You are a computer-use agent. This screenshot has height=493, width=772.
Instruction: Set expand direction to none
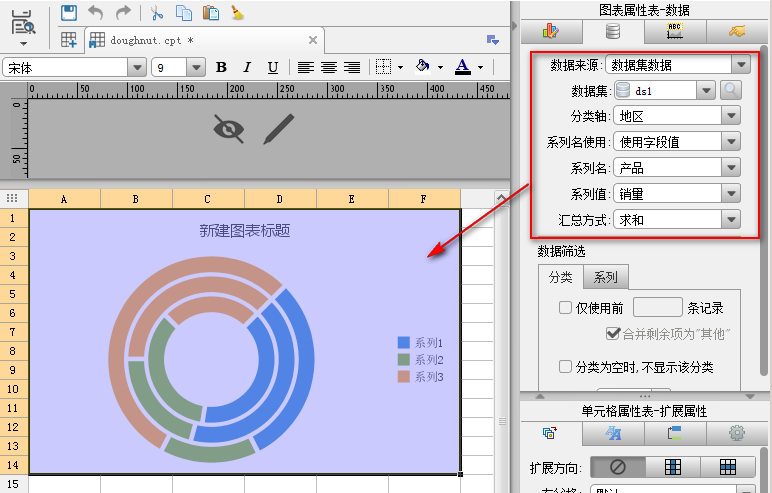point(617,466)
